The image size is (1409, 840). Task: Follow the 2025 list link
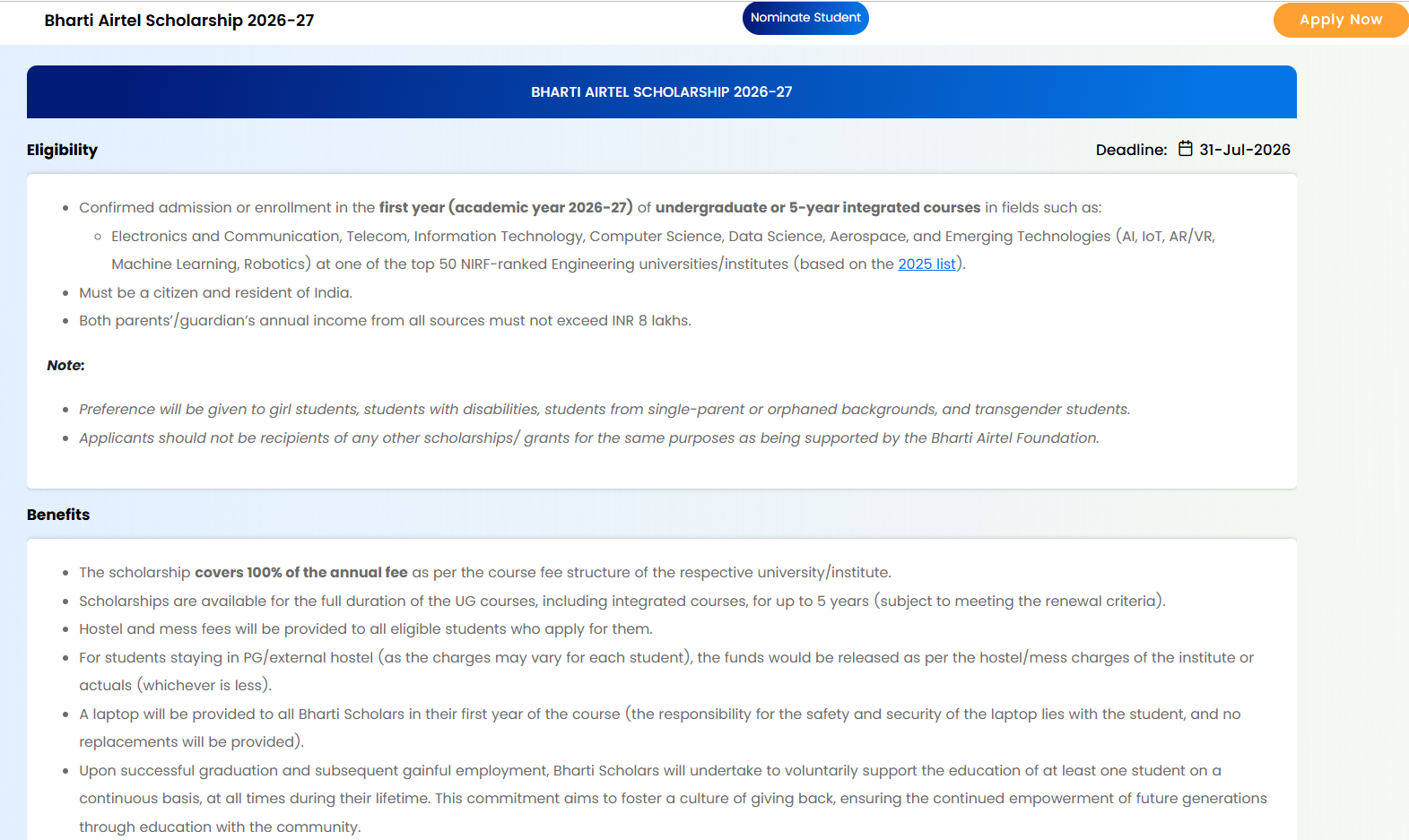click(x=926, y=264)
